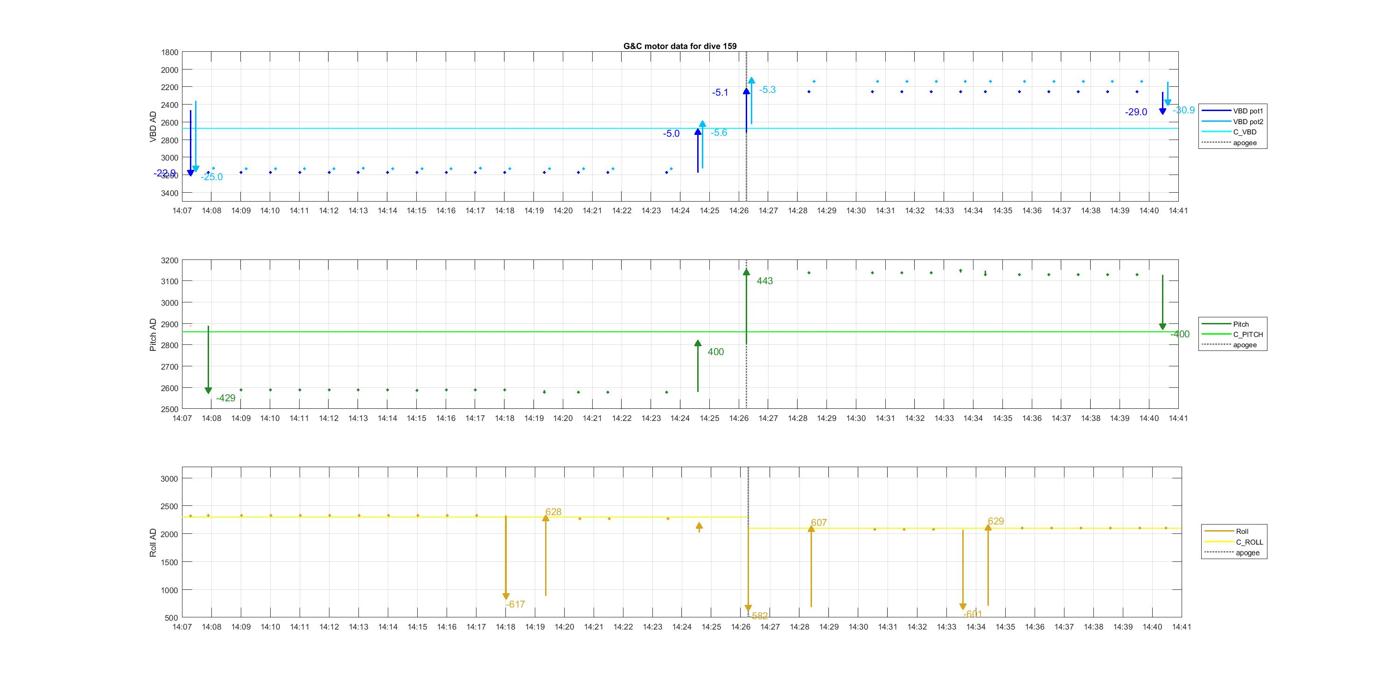Click the 'Roll AD' y-axis label
This screenshot has width=1400, height=693.
click(x=153, y=543)
